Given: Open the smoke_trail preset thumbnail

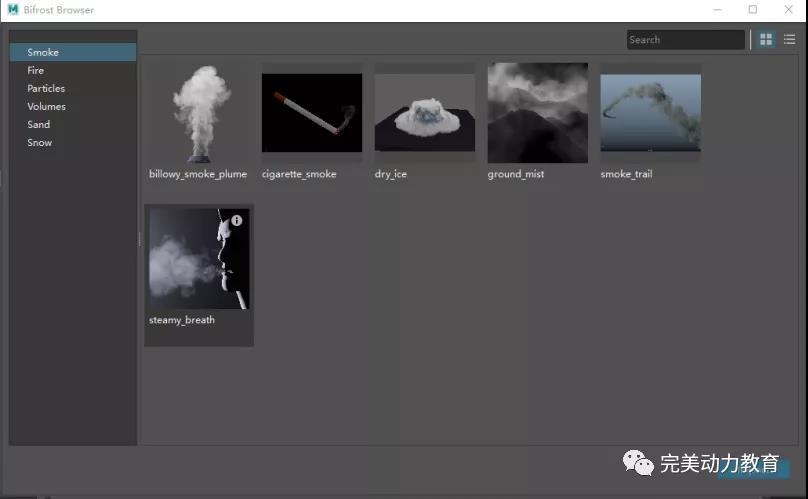Looking at the screenshot, I should [650, 113].
